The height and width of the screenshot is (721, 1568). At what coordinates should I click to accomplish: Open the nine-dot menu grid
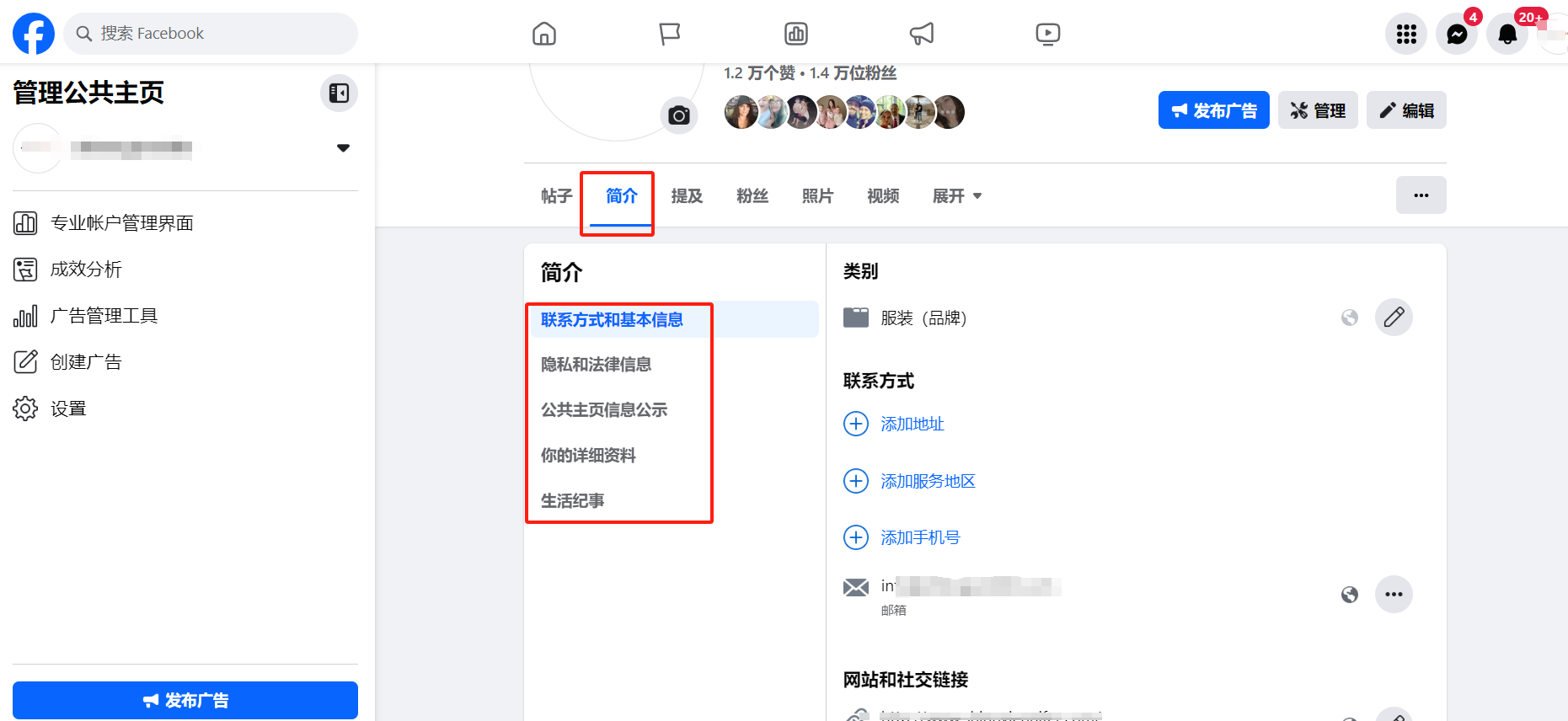[x=1406, y=34]
